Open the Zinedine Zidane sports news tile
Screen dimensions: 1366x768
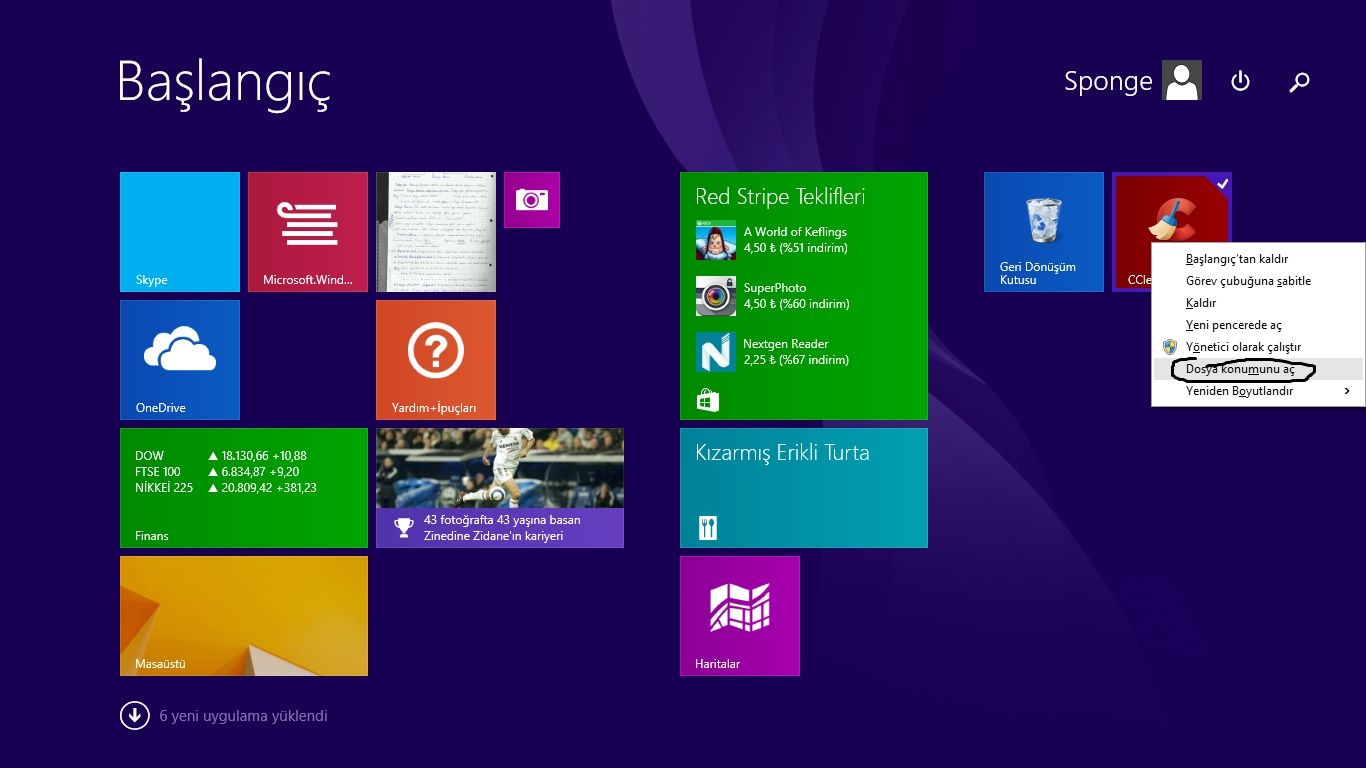pos(500,488)
